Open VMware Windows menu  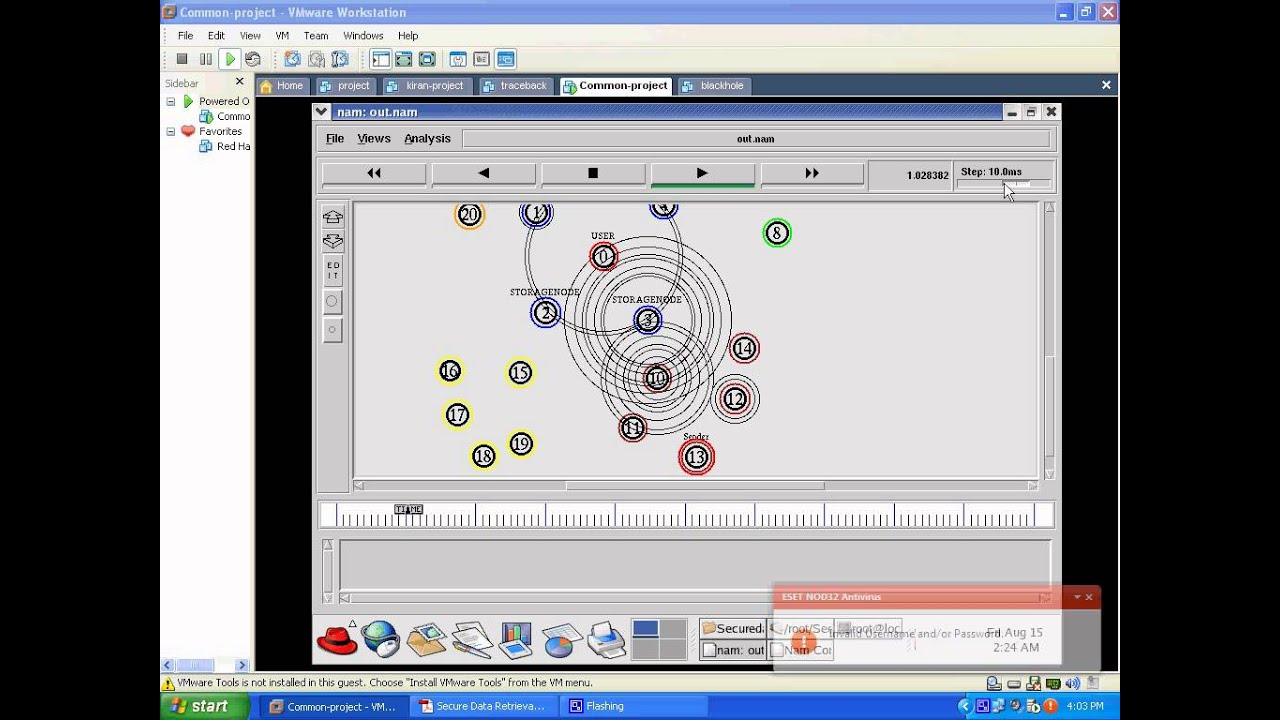point(363,36)
